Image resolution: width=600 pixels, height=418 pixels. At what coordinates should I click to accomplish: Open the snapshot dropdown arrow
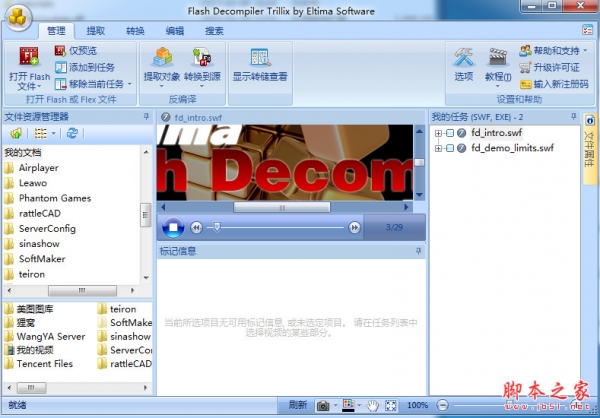tap(336, 405)
